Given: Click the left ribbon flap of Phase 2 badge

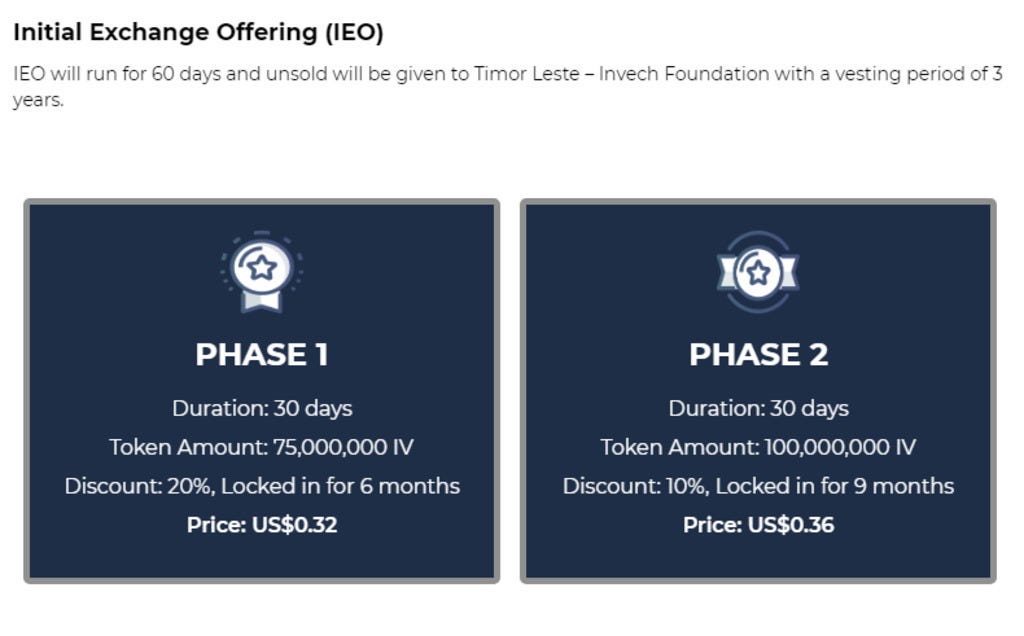Looking at the screenshot, I should pyautogui.click(x=727, y=272).
